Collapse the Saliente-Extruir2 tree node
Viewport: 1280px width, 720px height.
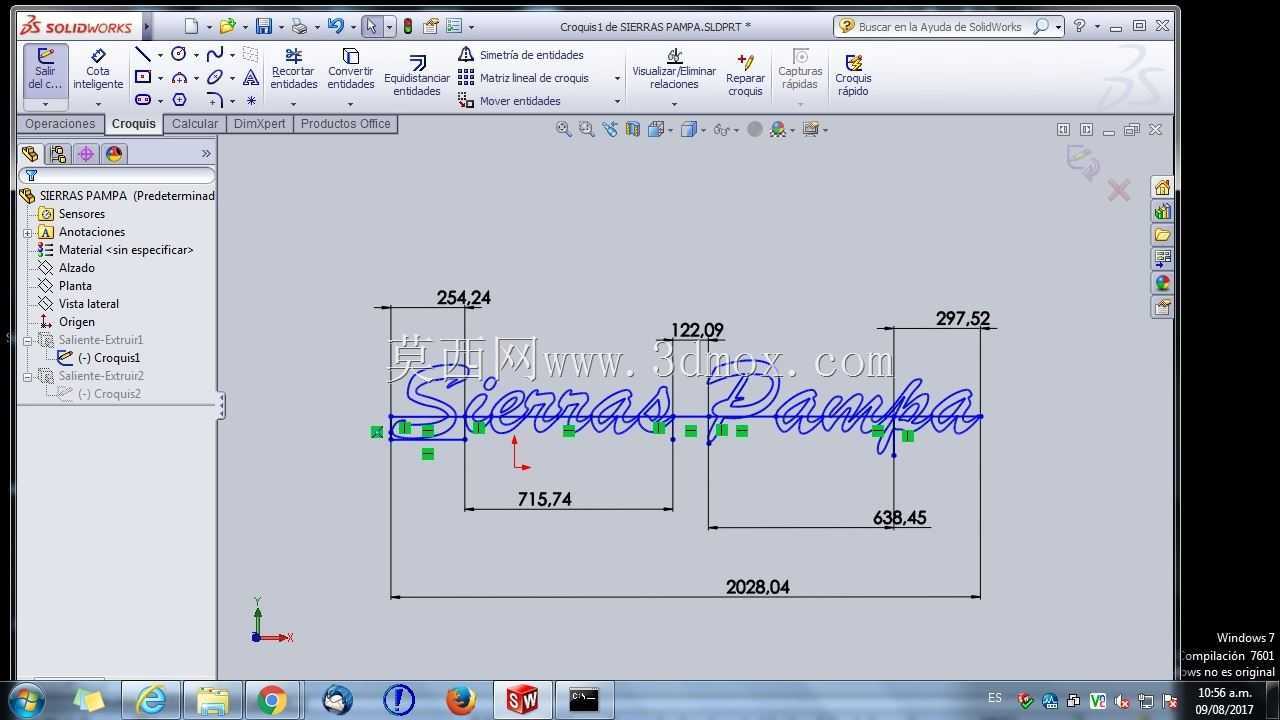28,376
